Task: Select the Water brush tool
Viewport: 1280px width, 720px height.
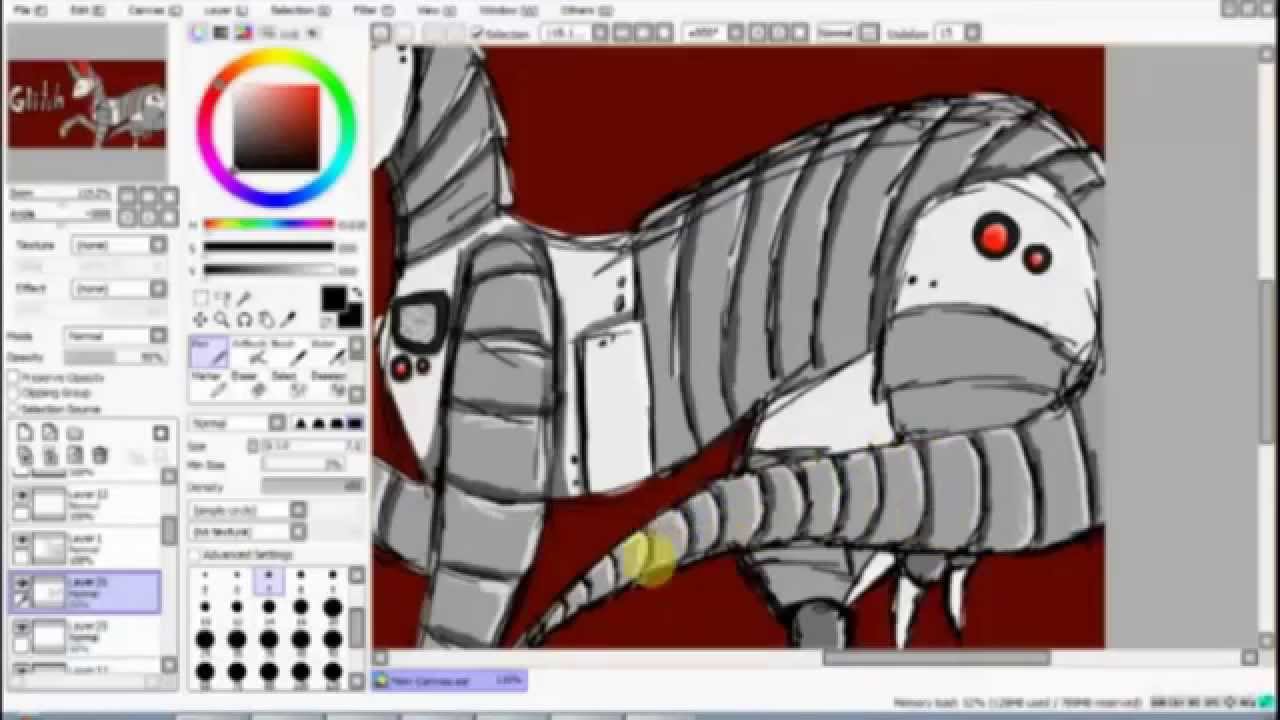Action: tap(329, 352)
